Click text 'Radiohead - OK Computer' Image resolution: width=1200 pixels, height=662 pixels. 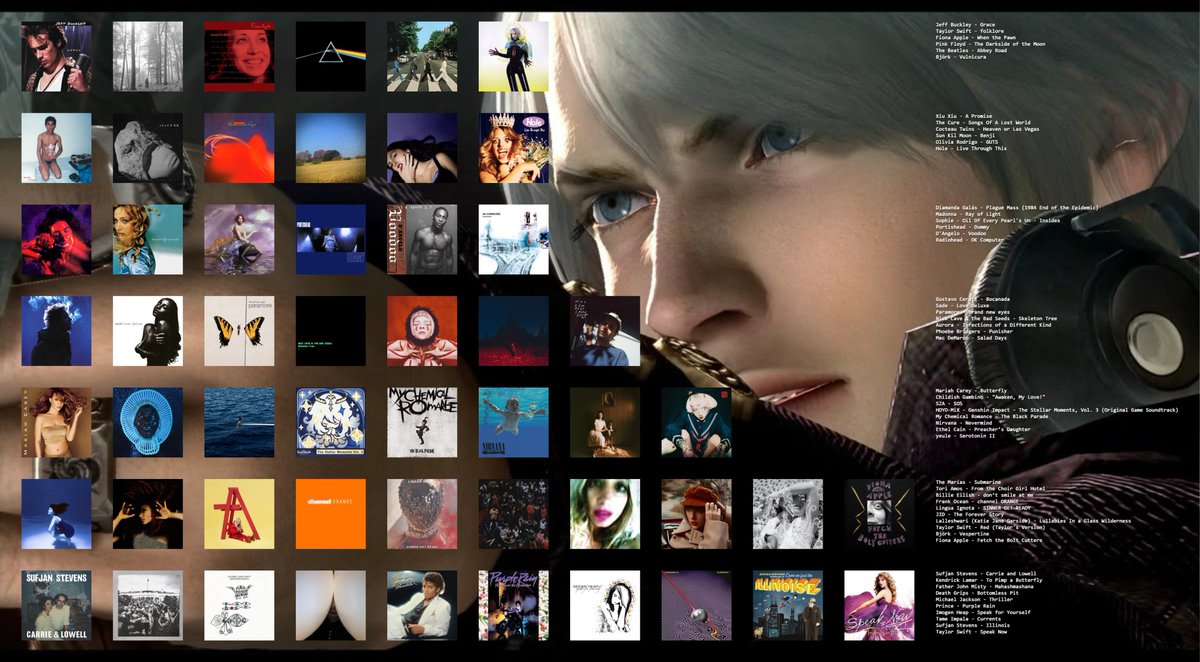pyautogui.click(x=969, y=240)
